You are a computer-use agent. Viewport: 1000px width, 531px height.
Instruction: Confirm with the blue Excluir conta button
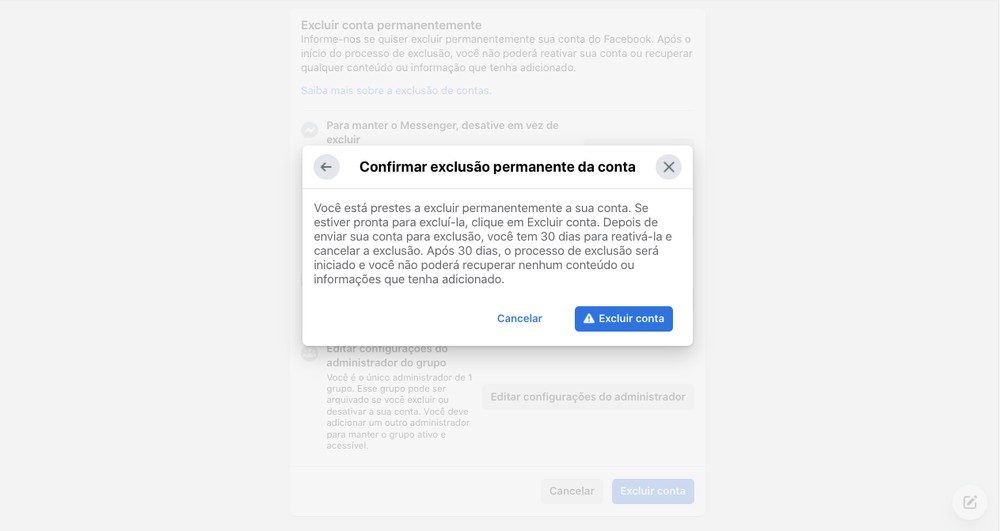(623, 318)
